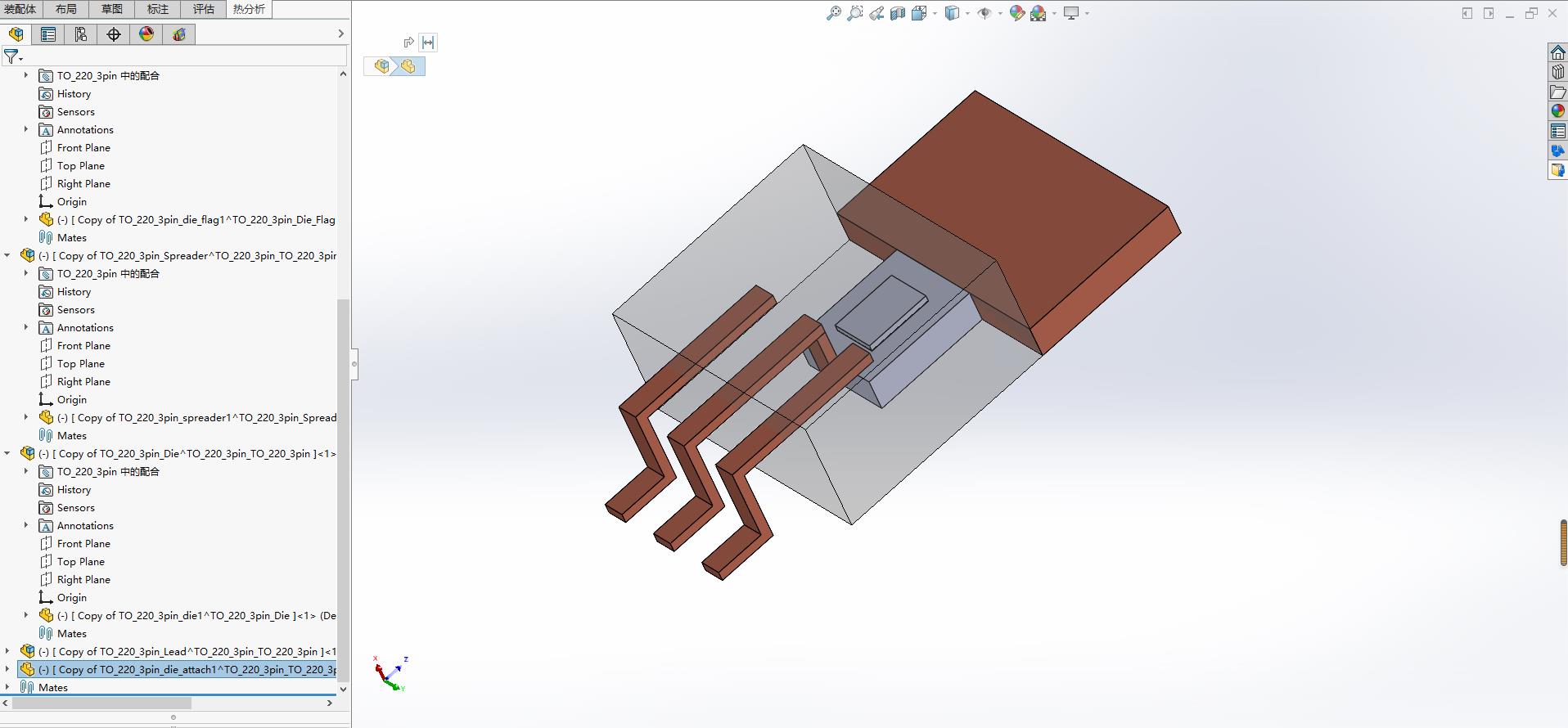Screen dimensions: 1568x728
Task: Switch to the 布局 tab
Action: point(65,9)
